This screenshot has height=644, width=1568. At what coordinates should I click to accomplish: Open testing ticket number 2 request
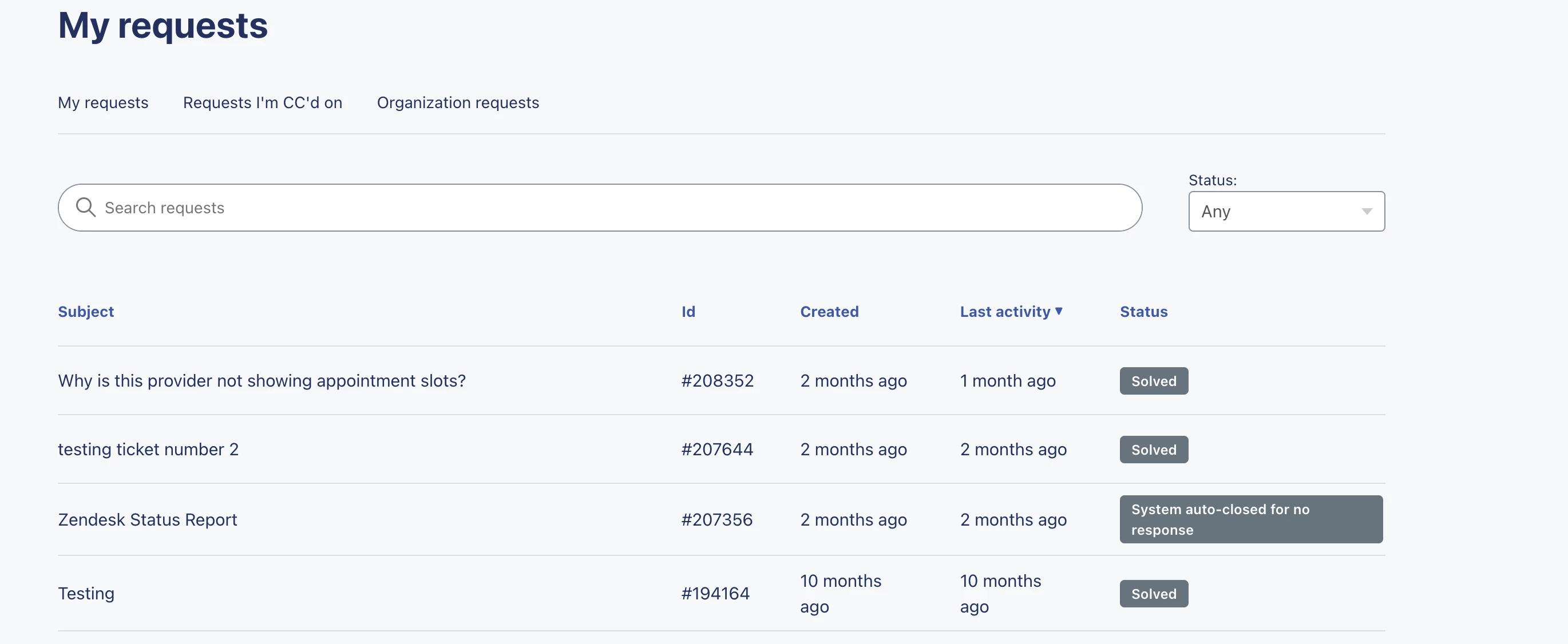tap(148, 450)
